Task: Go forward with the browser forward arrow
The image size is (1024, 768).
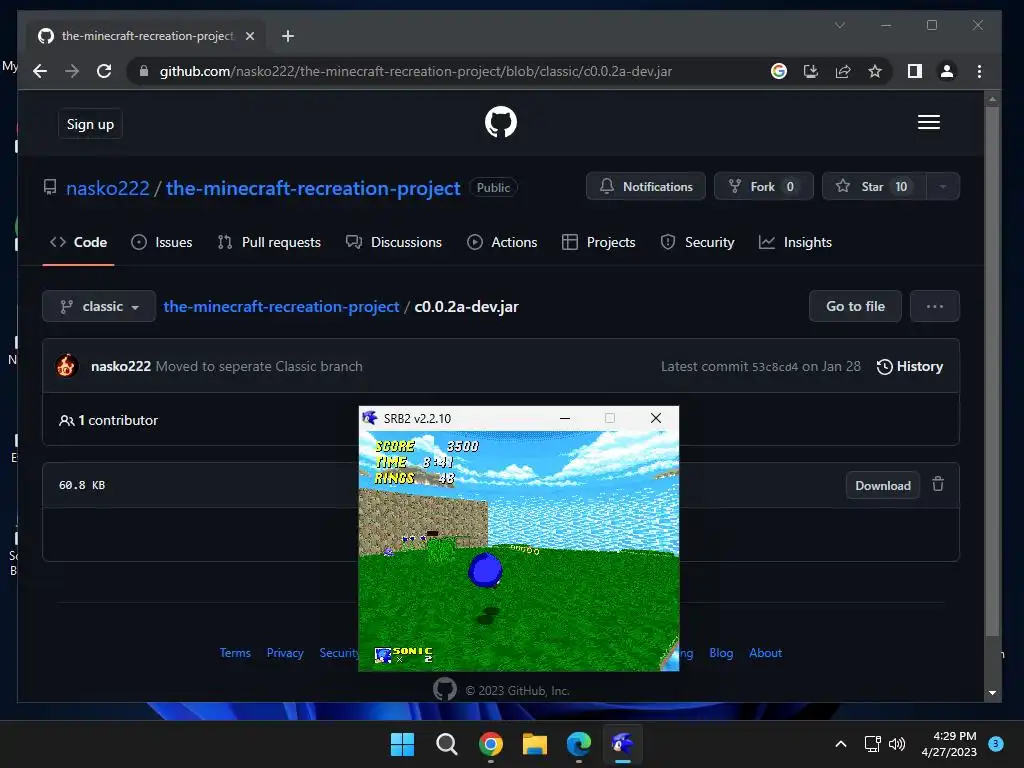Action: [72, 71]
